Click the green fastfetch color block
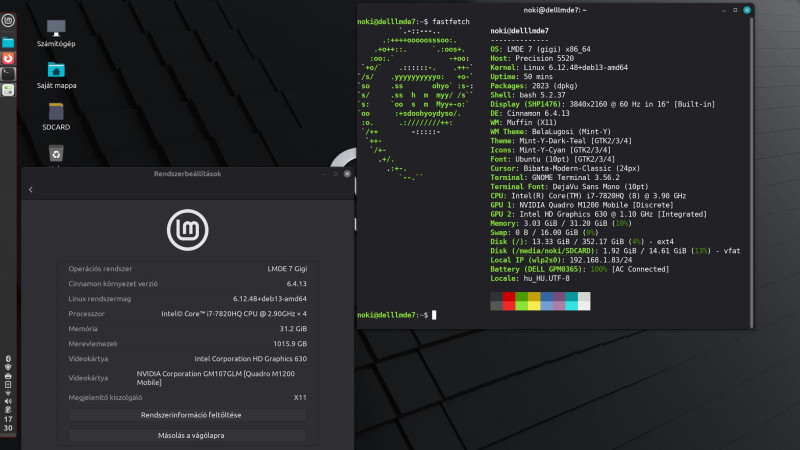This screenshot has height=450, width=800. coord(521,301)
